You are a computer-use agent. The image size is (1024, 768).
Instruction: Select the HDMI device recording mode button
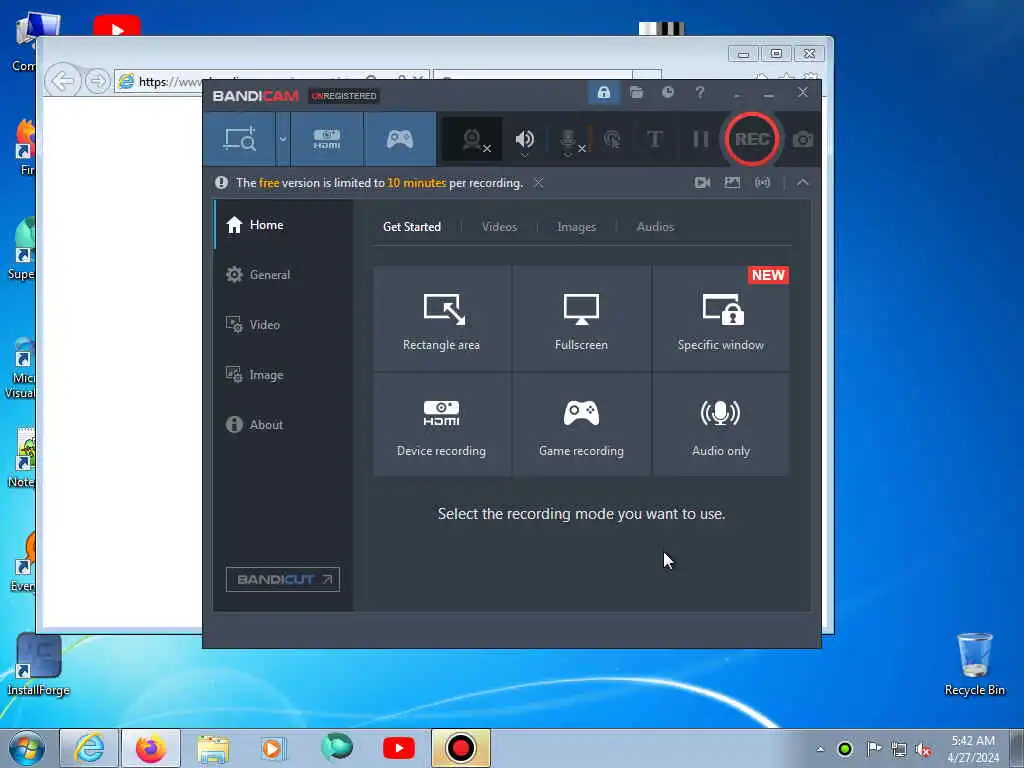pyautogui.click(x=327, y=139)
